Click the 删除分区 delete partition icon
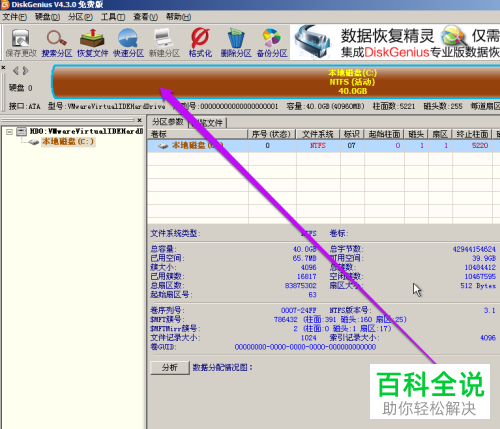This screenshot has width=500, height=429. (236, 43)
